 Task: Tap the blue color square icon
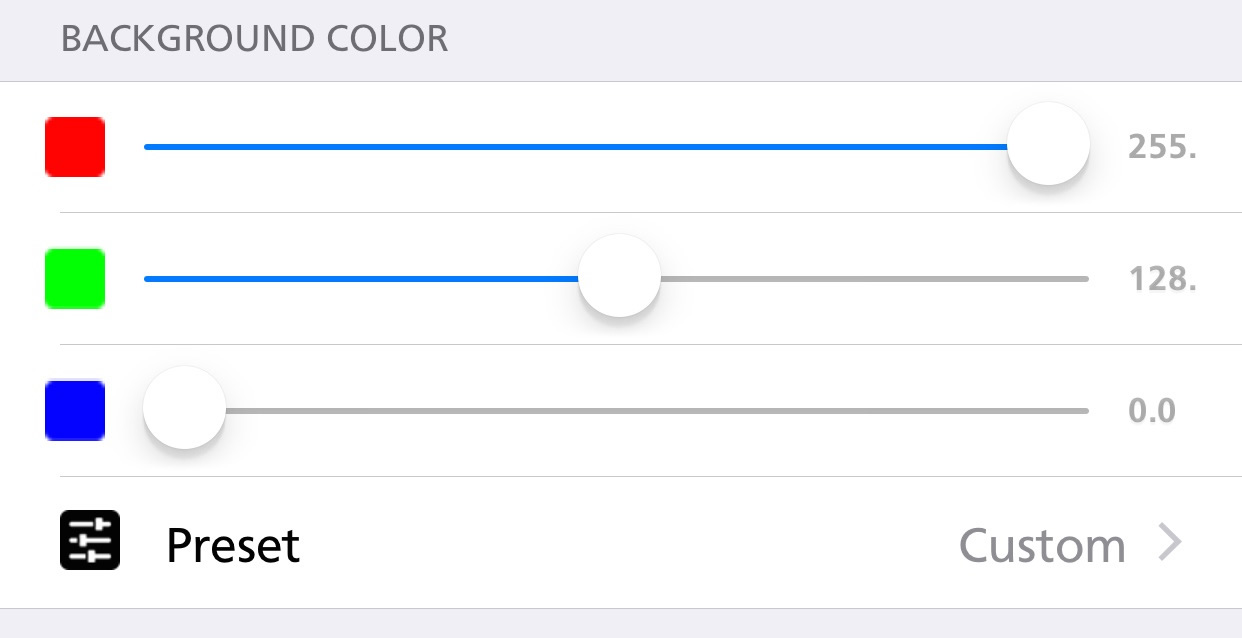pos(75,411)
